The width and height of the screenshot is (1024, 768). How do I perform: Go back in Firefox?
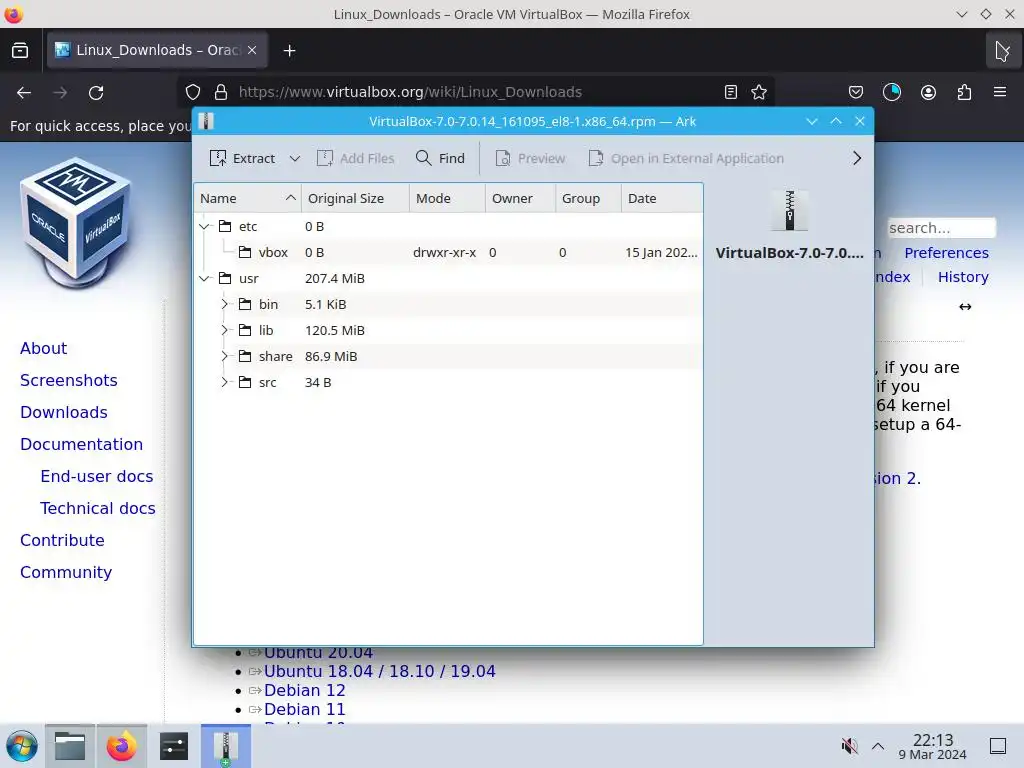click(x=24, y=93)
